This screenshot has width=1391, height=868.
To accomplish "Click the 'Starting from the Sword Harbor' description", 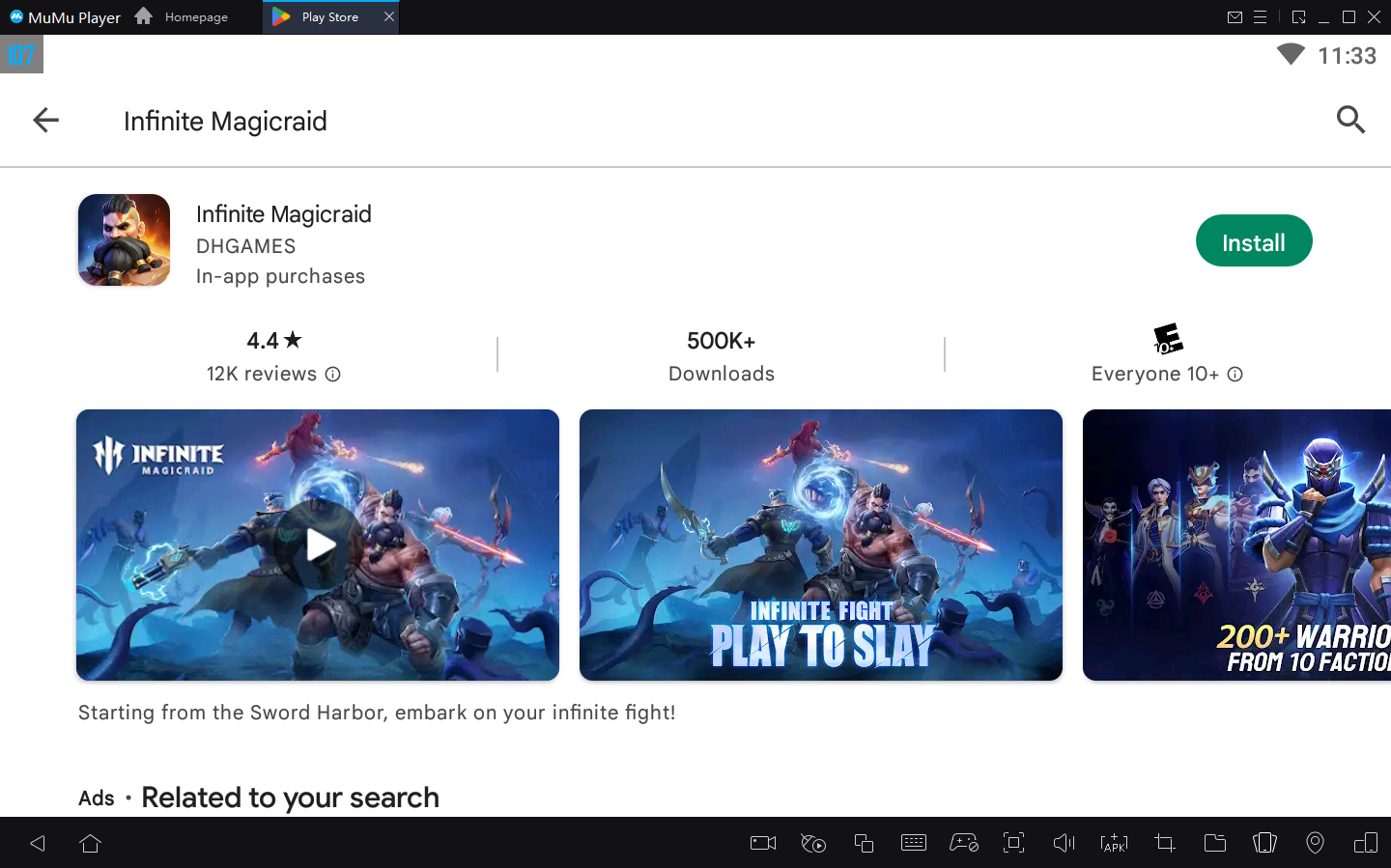I will pyautogui.click(x=377, y=713).
